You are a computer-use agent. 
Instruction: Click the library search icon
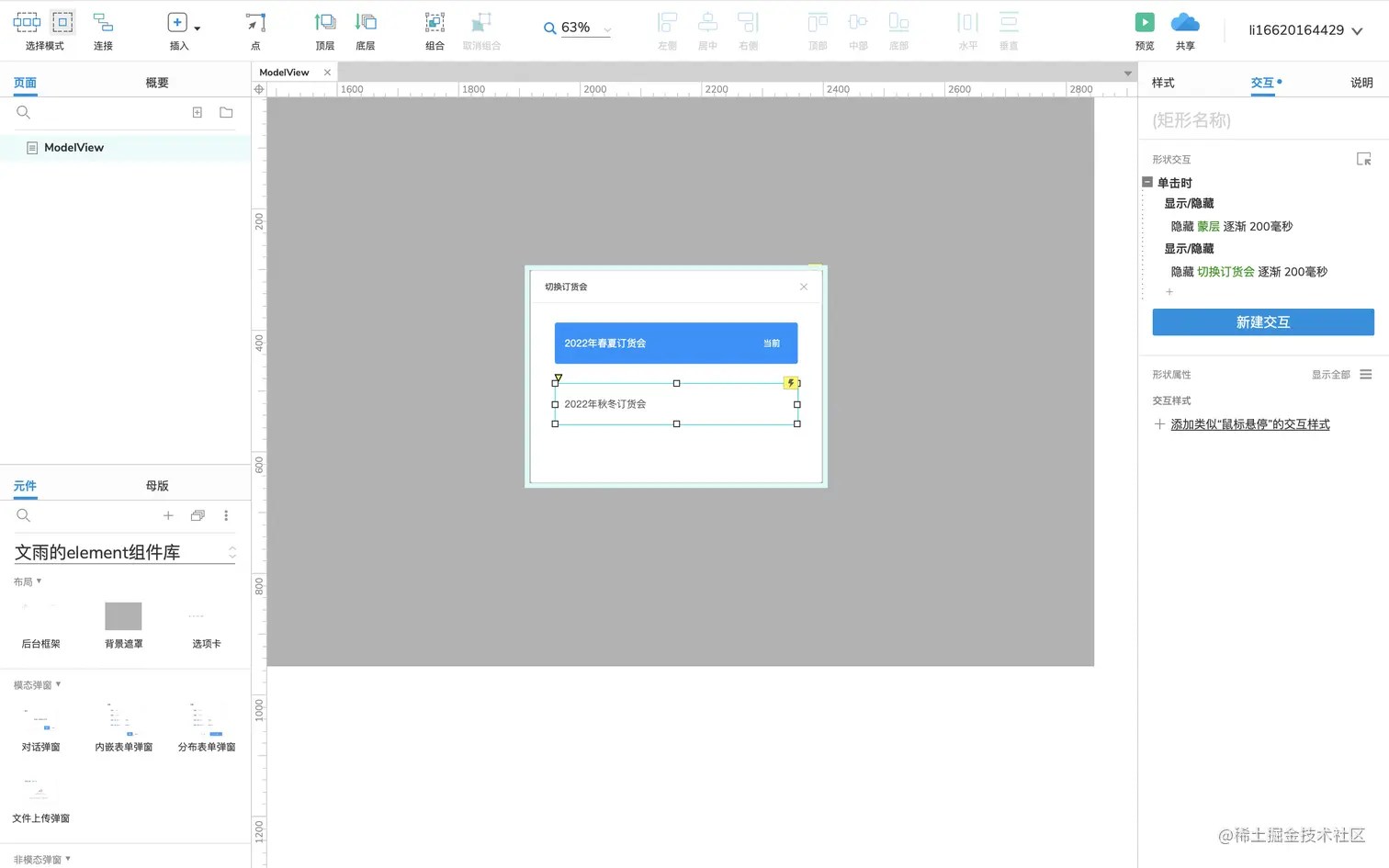click(24, 515)
